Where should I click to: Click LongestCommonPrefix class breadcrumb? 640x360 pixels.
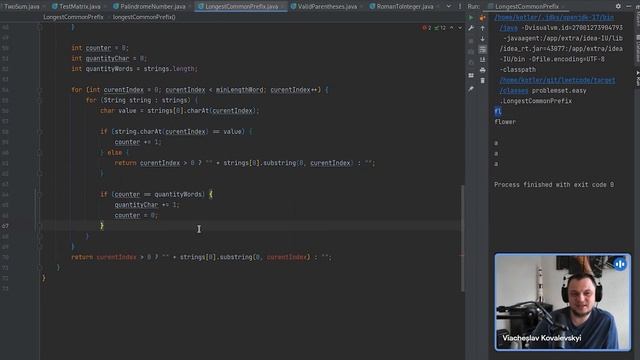(73, 17)
